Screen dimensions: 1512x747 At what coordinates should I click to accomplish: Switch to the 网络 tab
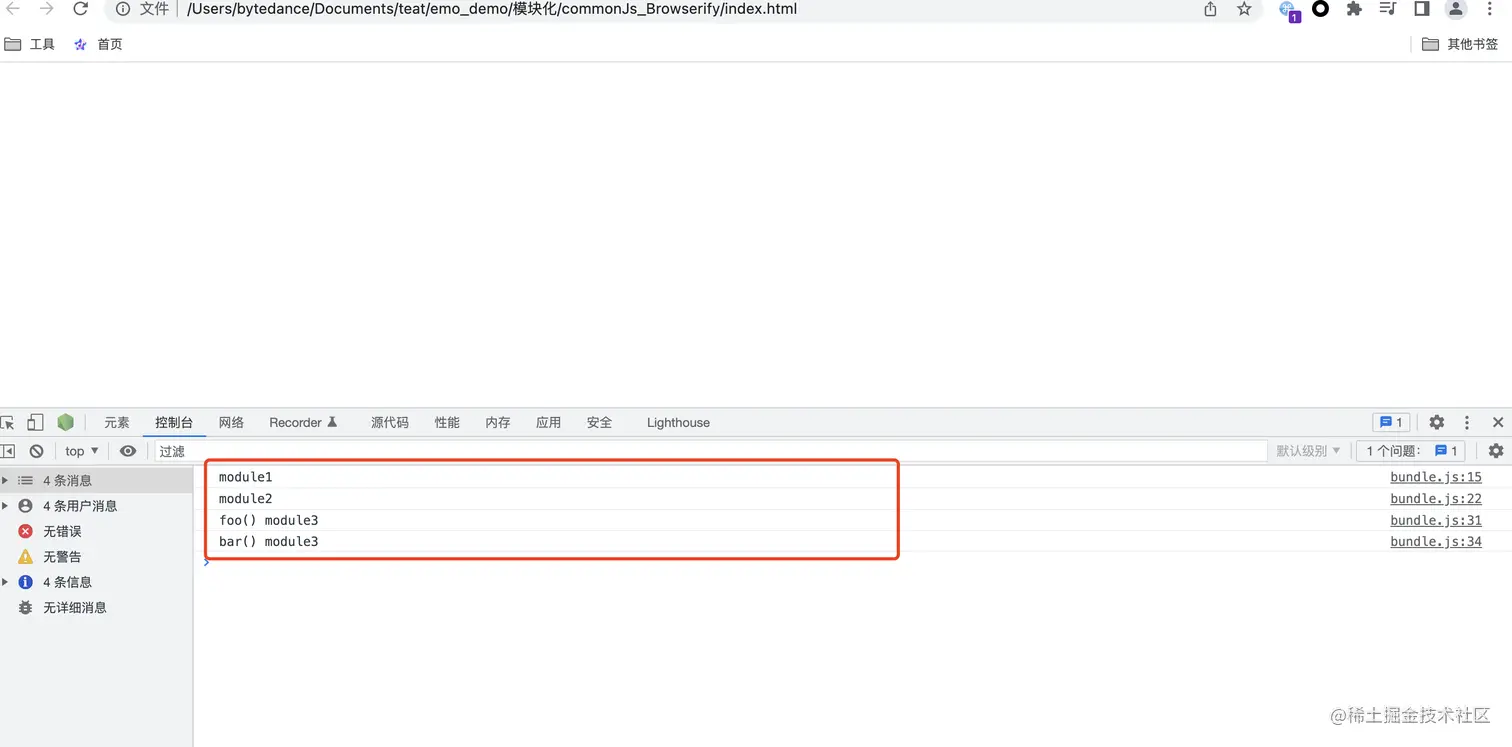pos(232,422)
